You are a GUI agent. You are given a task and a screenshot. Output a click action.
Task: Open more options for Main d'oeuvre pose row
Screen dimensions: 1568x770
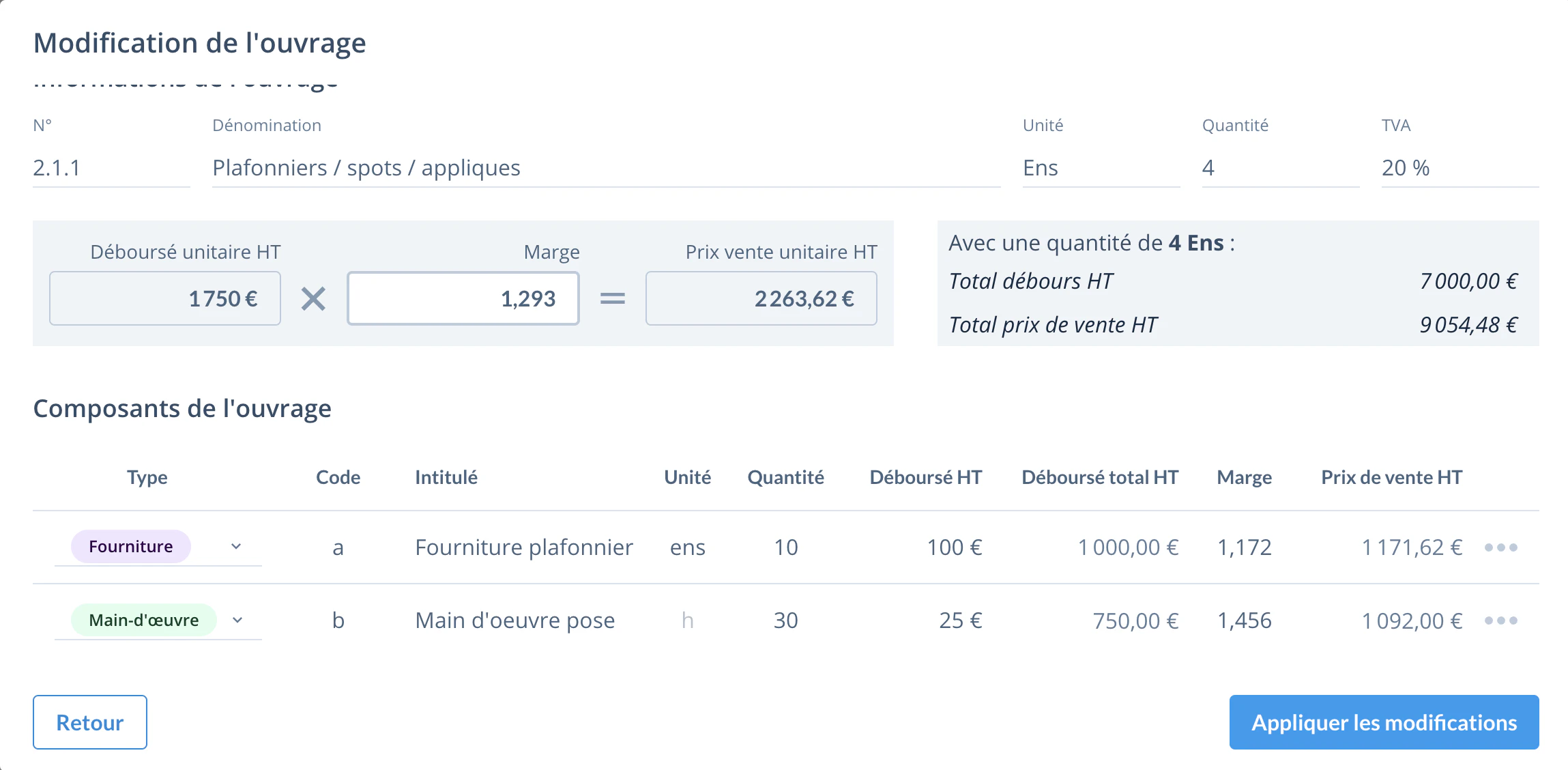point(1500,621)
